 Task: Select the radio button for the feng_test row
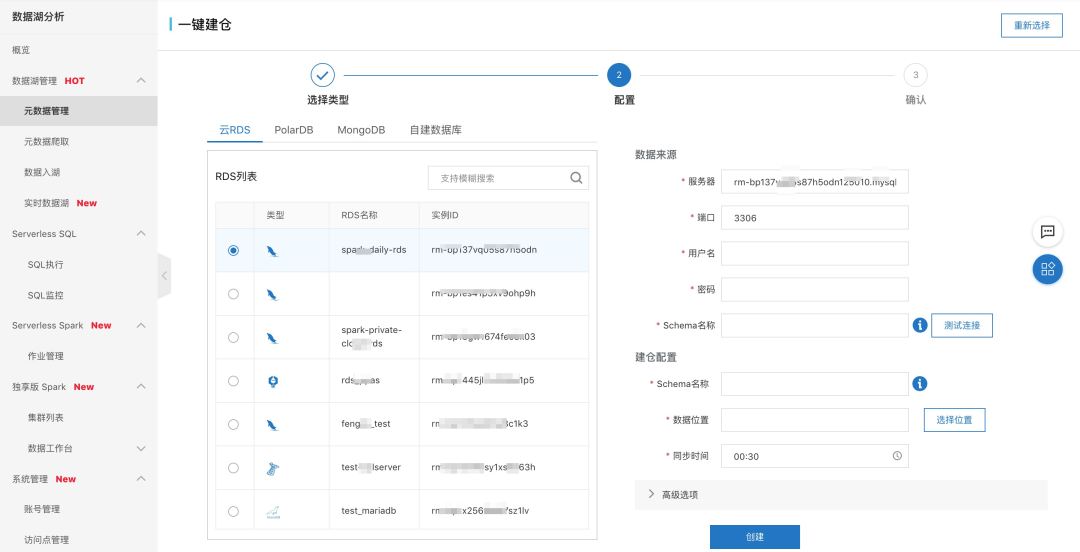233,424
